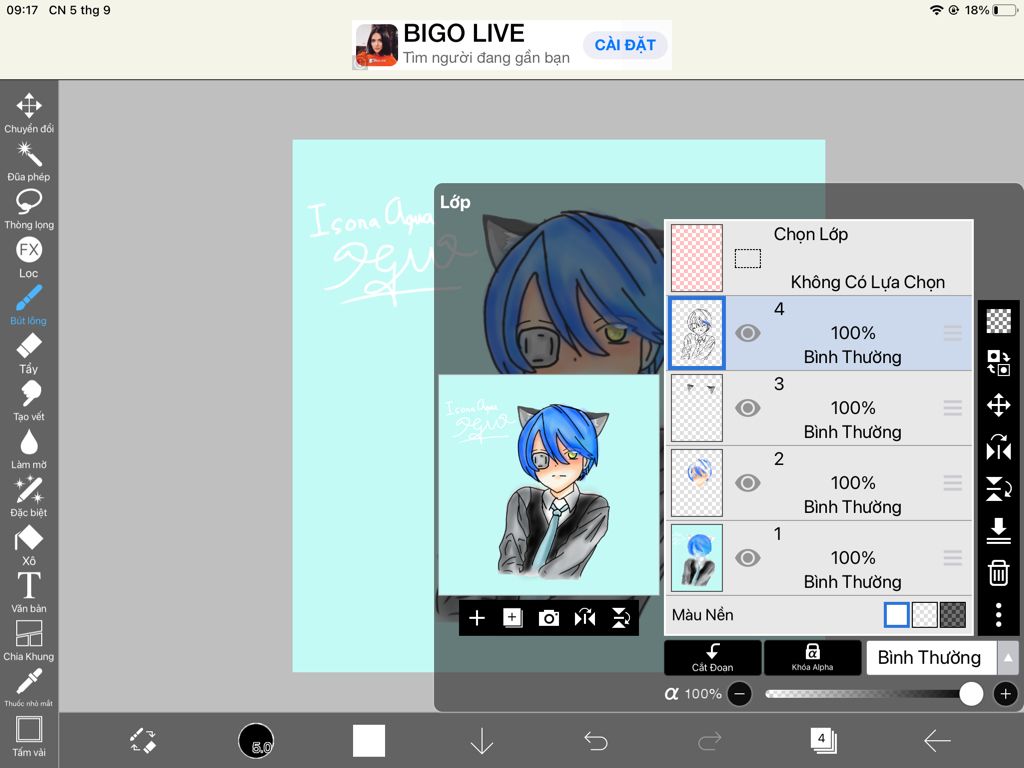Select the Chia Khung frame divider tool
This screenshot has width=1024, height=768.
[x=29, y=641]
